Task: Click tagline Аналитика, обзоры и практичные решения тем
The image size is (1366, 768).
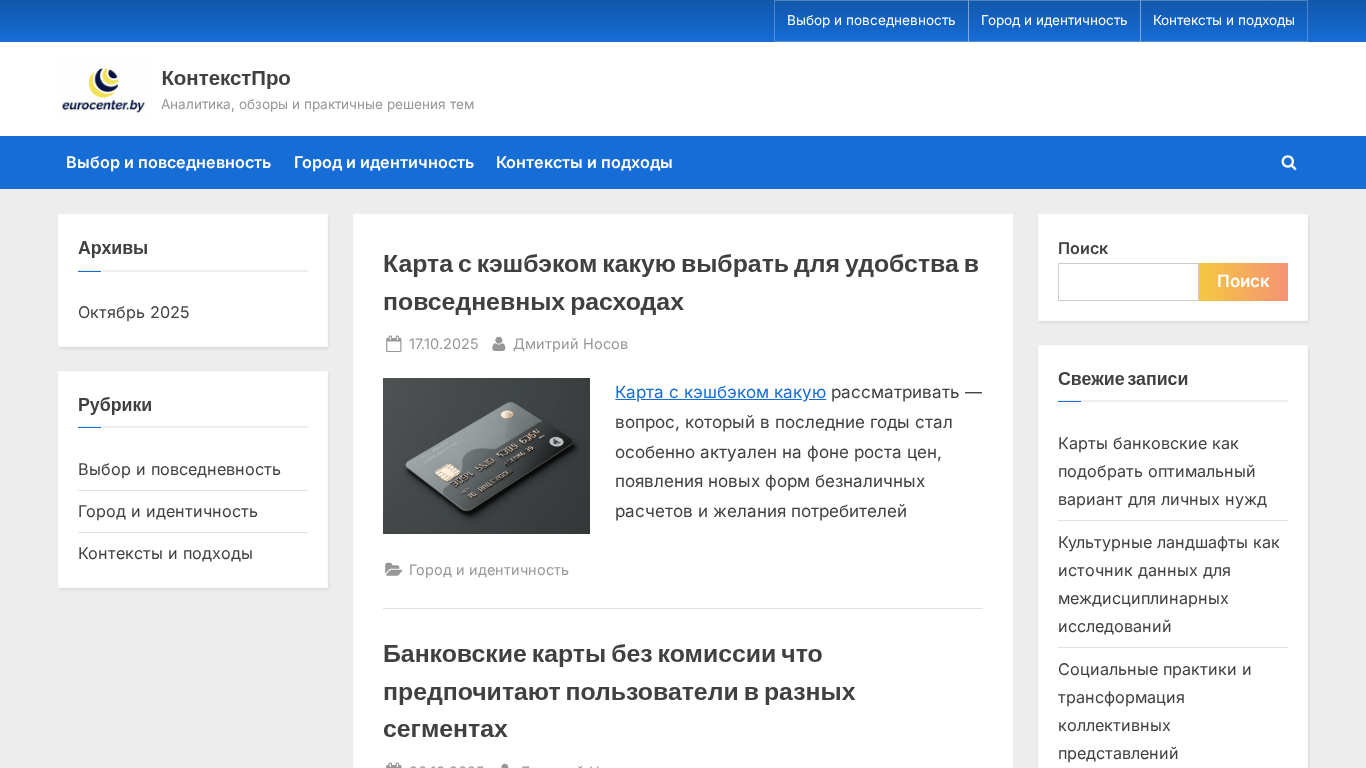Action: tap(318, 104)
